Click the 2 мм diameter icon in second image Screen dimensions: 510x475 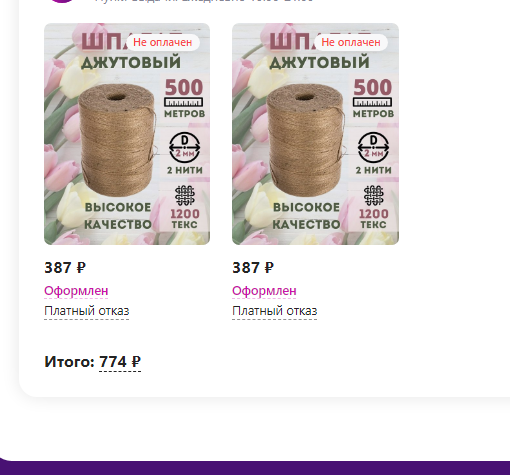point(373,147)
